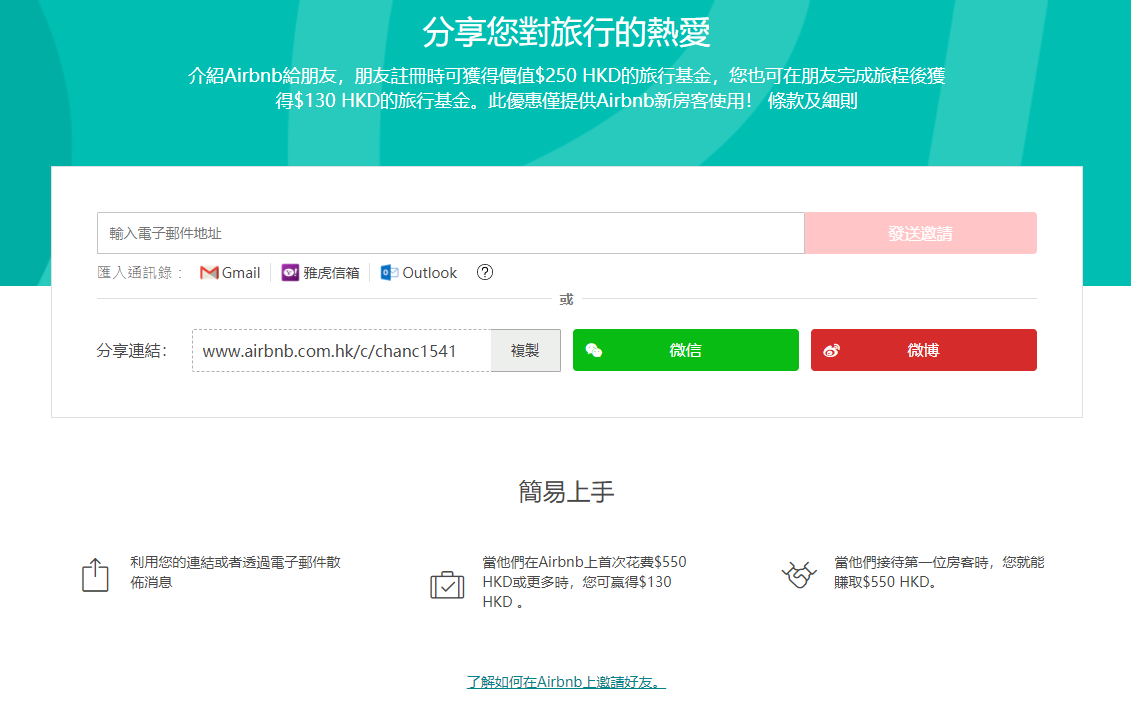The height and width of the screenshot is (714, 1131).
Task: Focus the email address input field
Action: tap(451, 233)
